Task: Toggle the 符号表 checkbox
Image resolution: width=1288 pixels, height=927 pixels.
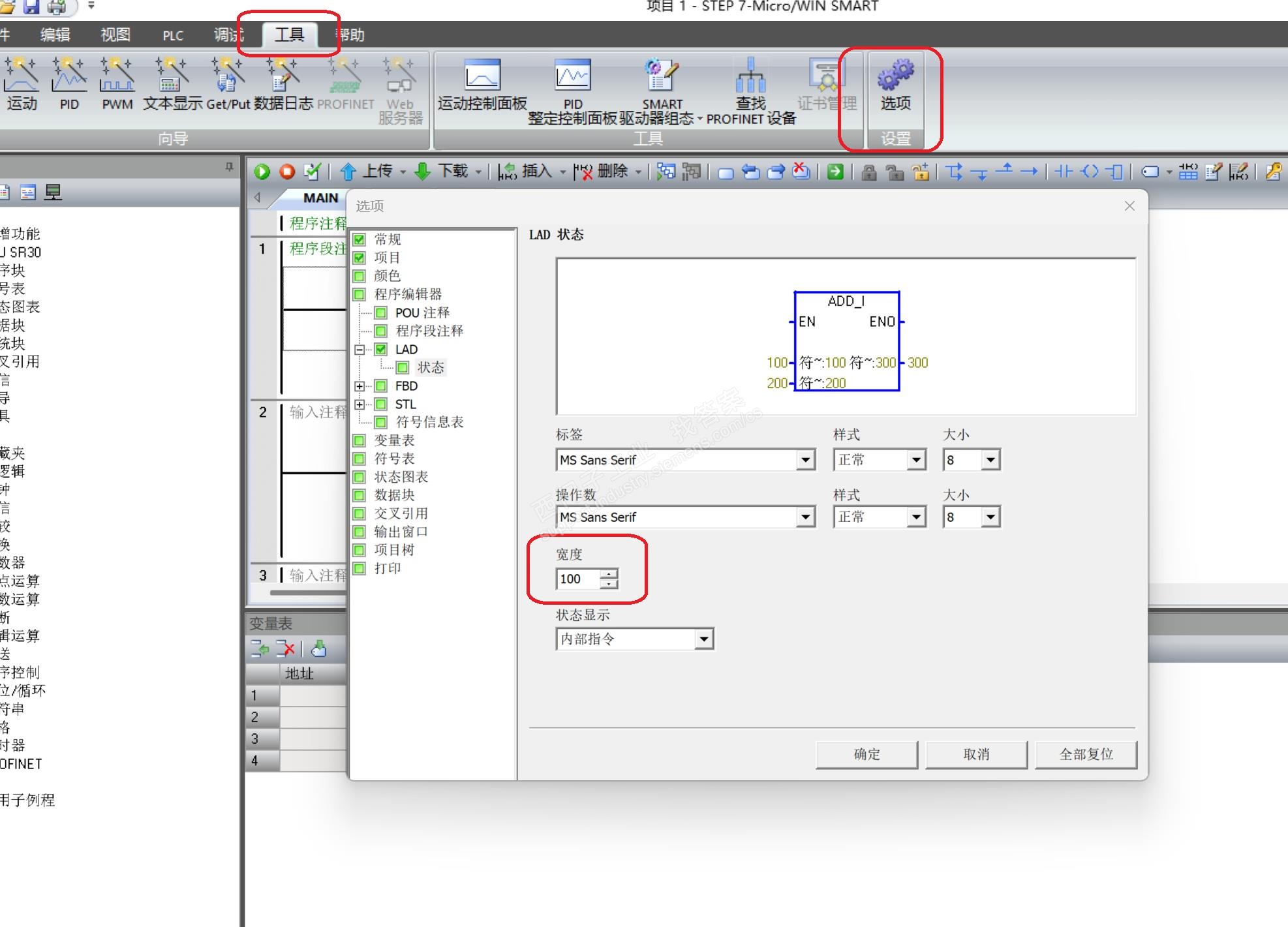Action: click(x=360, y=459)
